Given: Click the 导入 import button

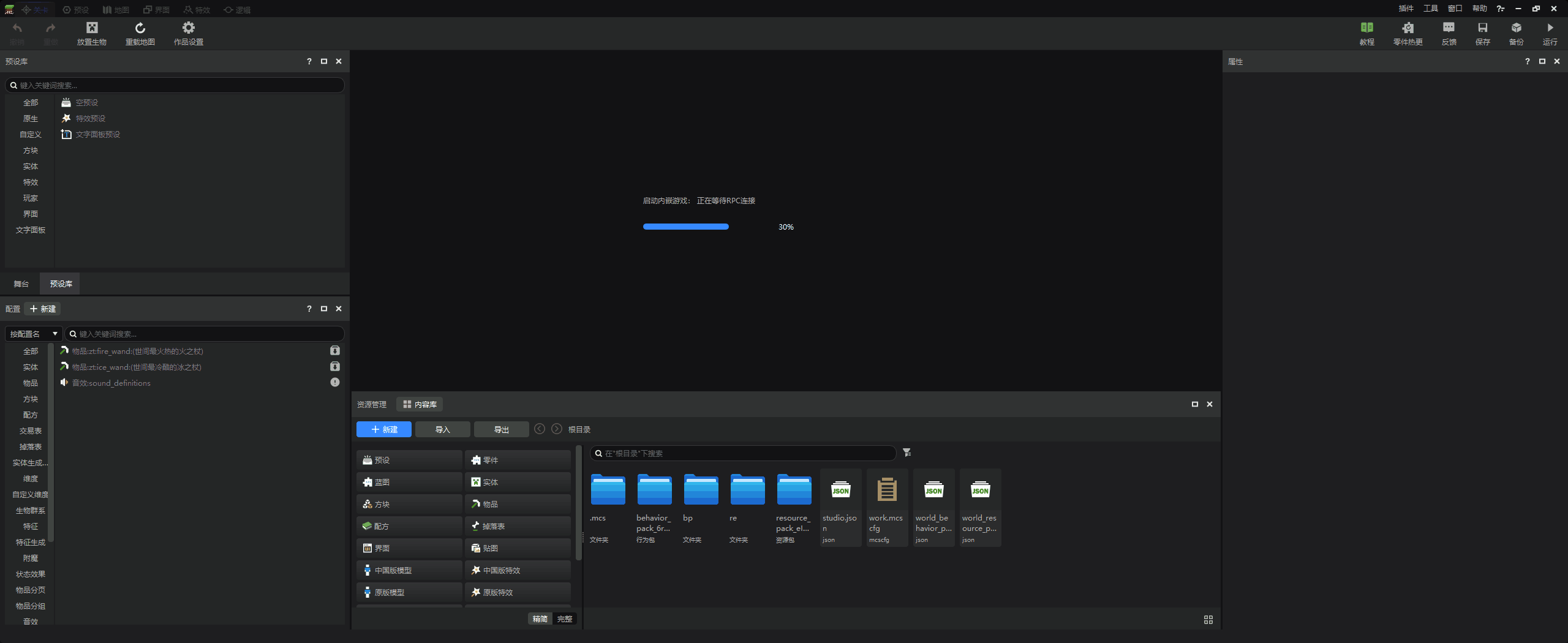Looking at the screenshot, I should tap(442, 429).
